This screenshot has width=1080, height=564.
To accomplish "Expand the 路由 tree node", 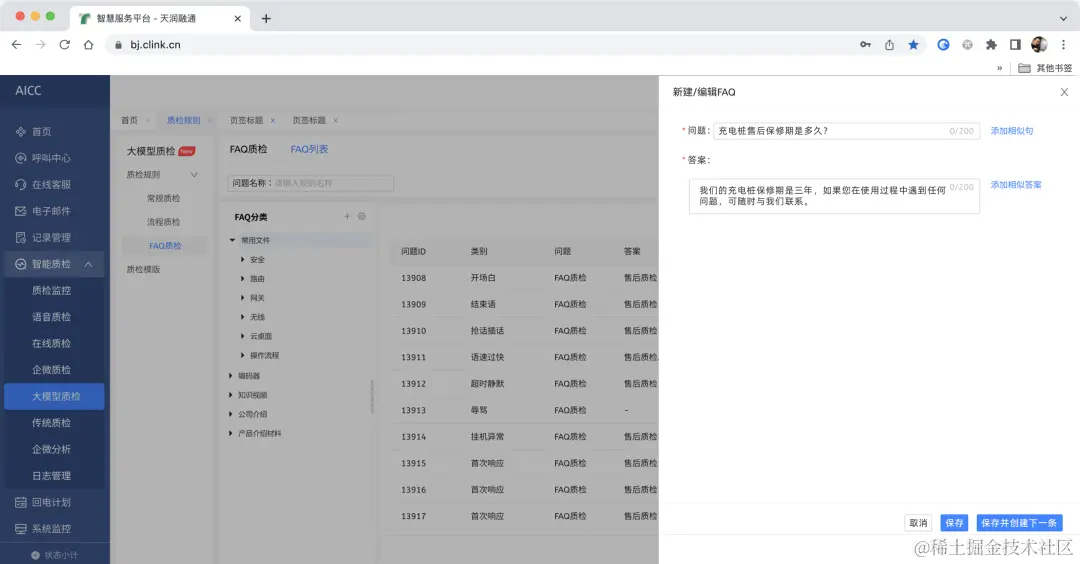I will pyautogui.click(x=242, y=279).
